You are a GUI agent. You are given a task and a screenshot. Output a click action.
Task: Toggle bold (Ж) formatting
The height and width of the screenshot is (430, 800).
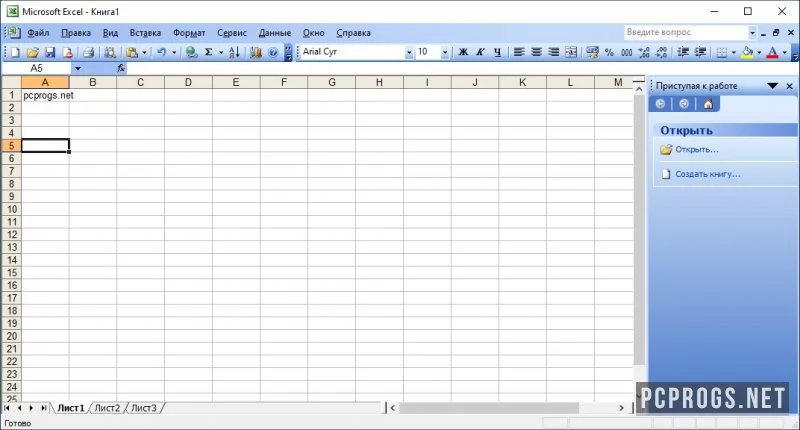click(463, 52)
